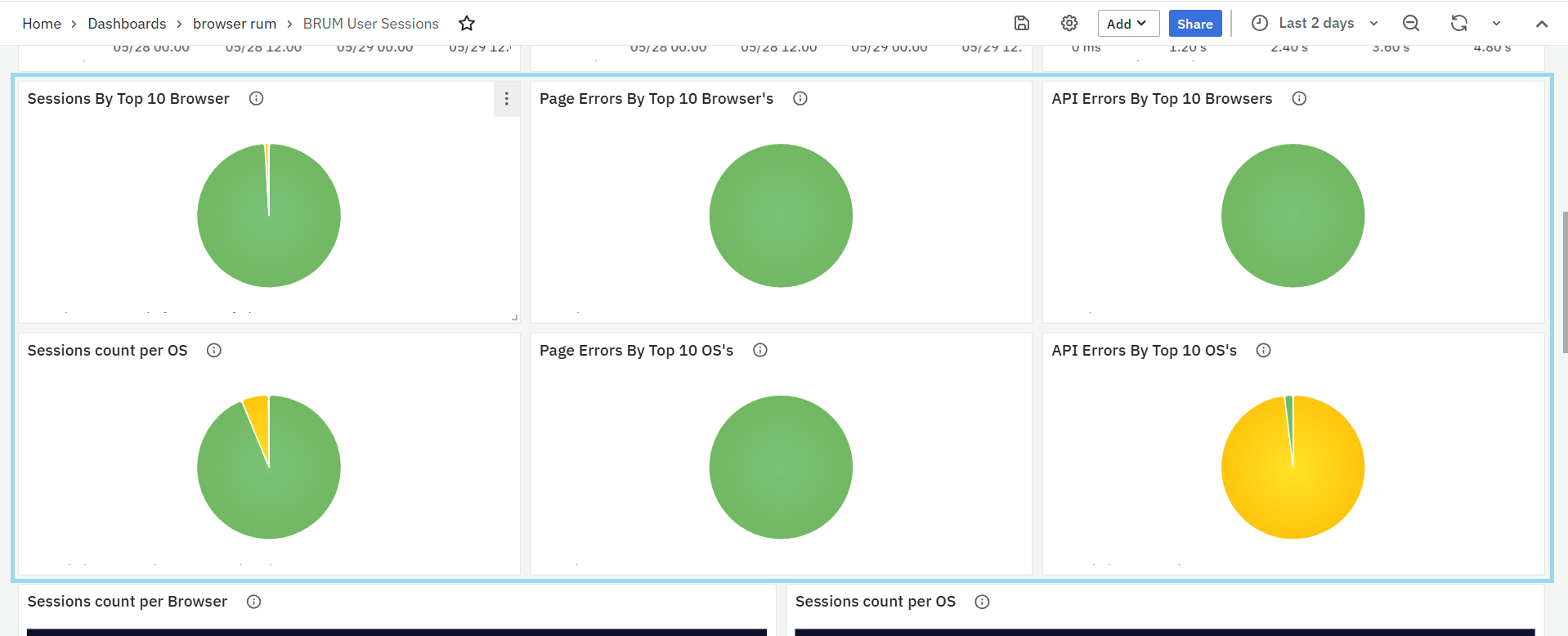Navigate to browser rum folder breadcrumb
Screen dimensions: 1568x636
coord(235,24)
